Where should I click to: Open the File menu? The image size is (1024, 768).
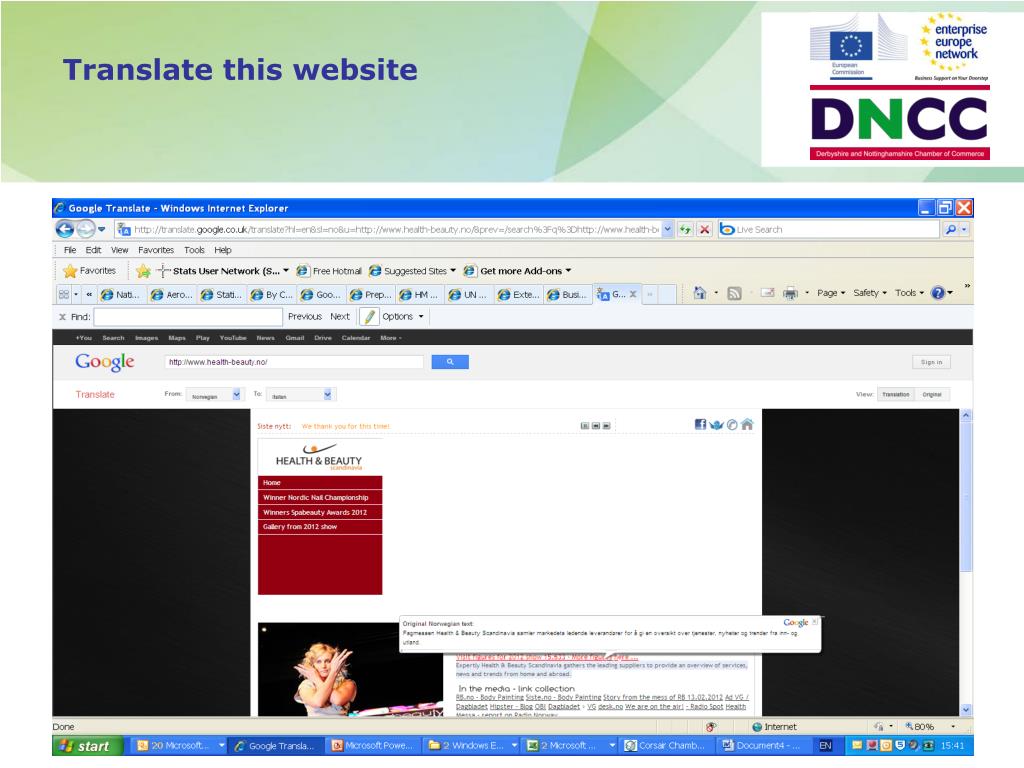point(70,249)
